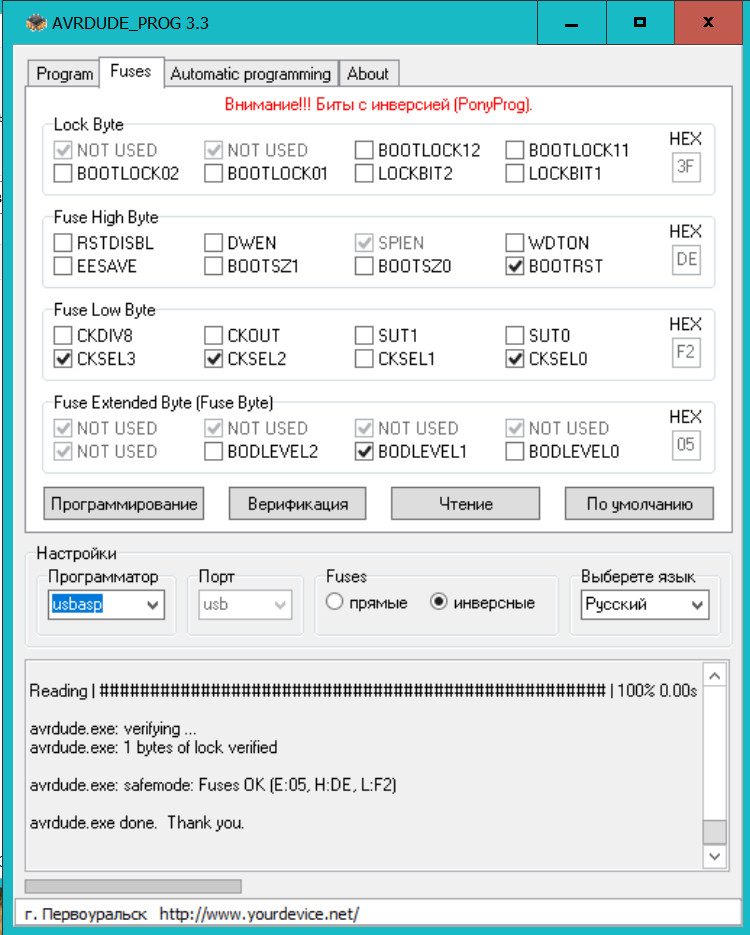Image resolution: width=750 pixels, height=935 pixels.
Task: Open the About tab
Action: pos(368,74)
